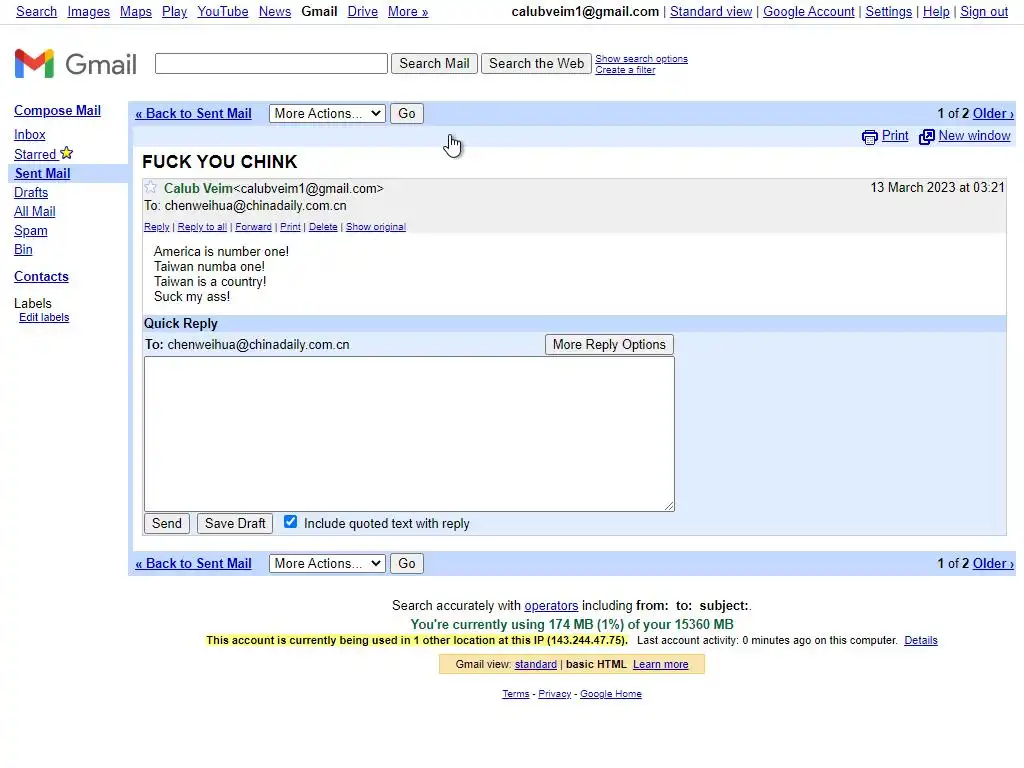Open Compose Mail
This screenshot has width=1024, height=768.
57,110
